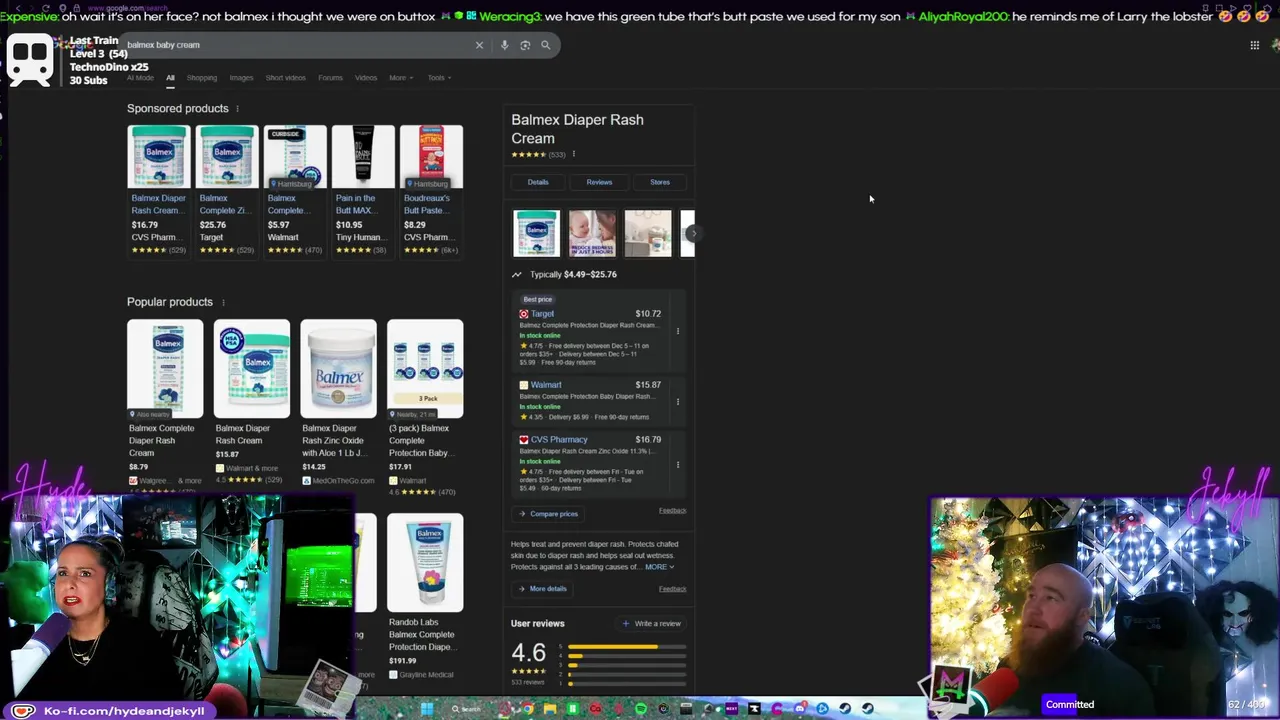Open Google Lens image search icon
Image resolution: width=1280 pixels, height=720 pixels.
click(x=525, y=45)
